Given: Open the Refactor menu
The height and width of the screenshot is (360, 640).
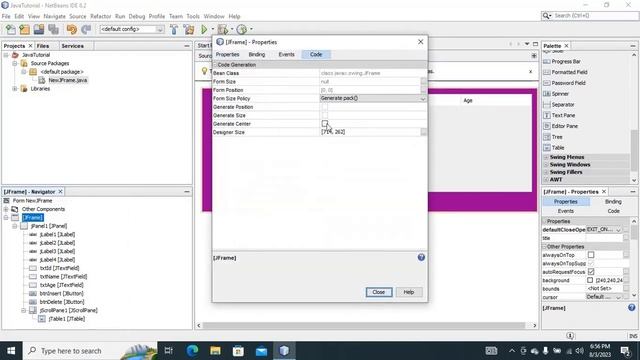Looking at the screenshot, I should click(100, 16).
